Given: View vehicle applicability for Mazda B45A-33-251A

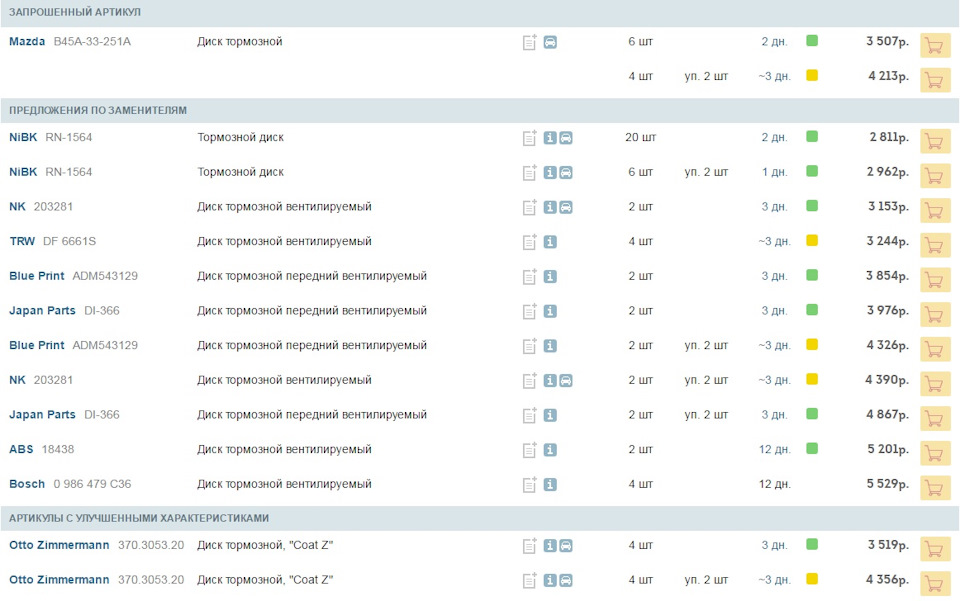Looking at the screenshot, I should (550, 42).
